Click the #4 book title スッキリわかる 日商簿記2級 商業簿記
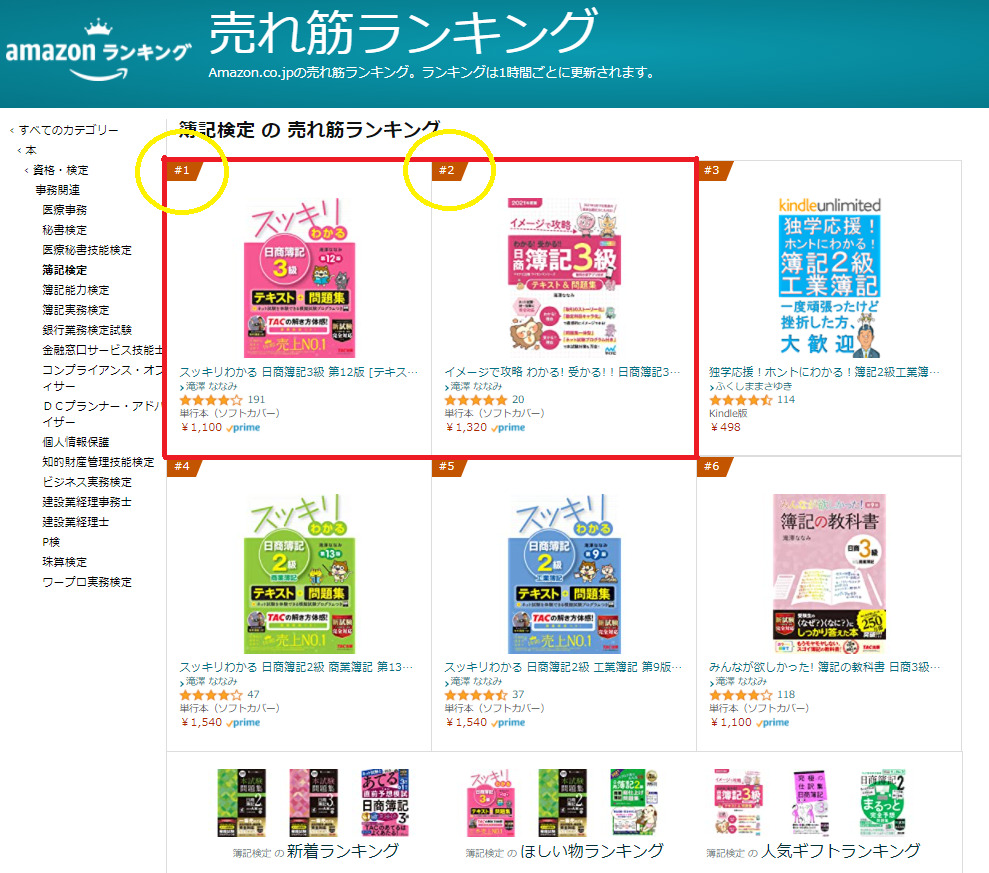The image size is (989, 873). click(296, 667)
